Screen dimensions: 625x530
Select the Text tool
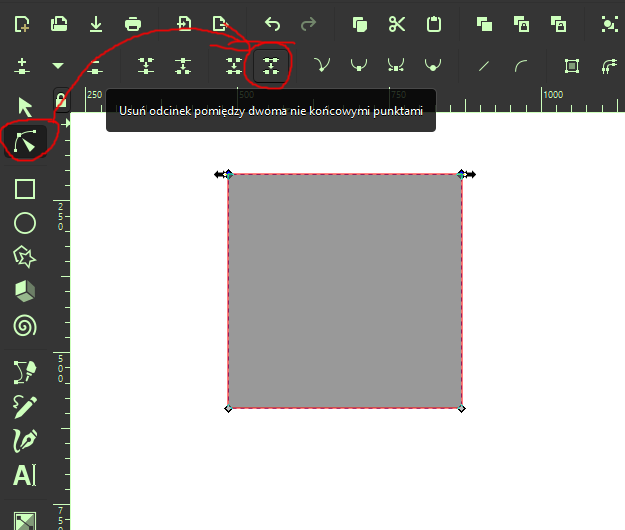tap(25, 475)
